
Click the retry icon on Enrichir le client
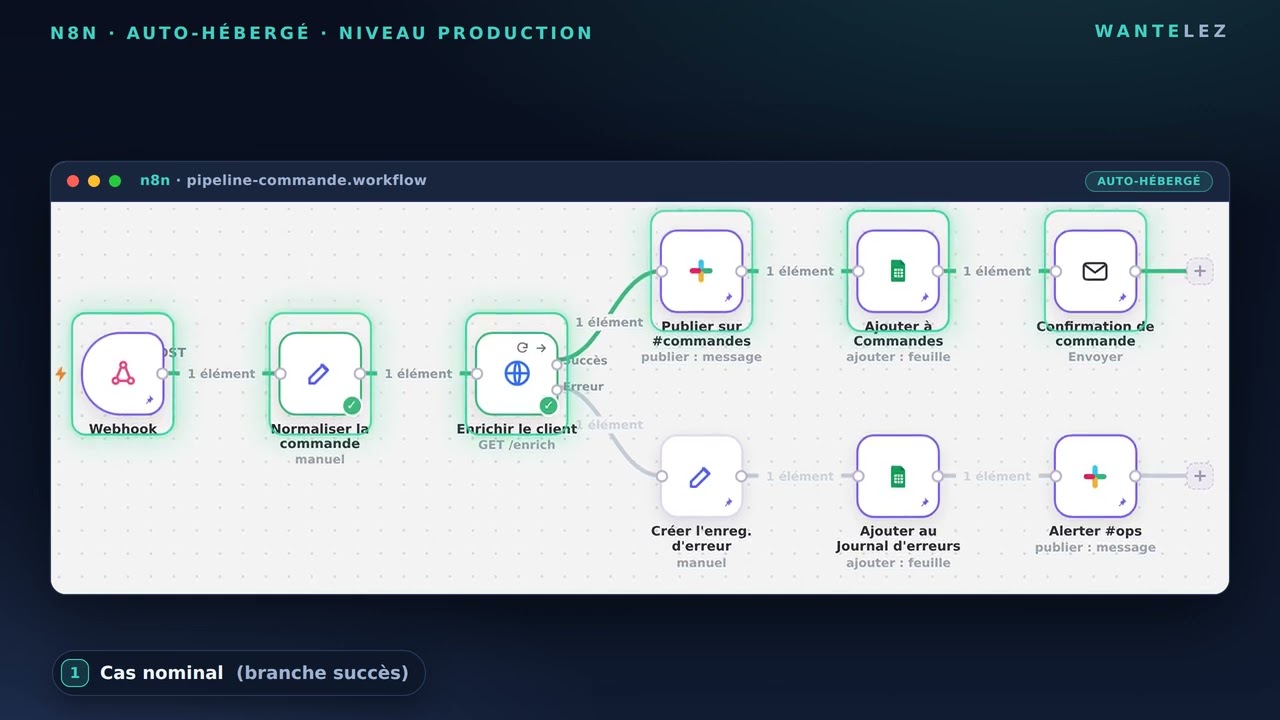[522, 347]
